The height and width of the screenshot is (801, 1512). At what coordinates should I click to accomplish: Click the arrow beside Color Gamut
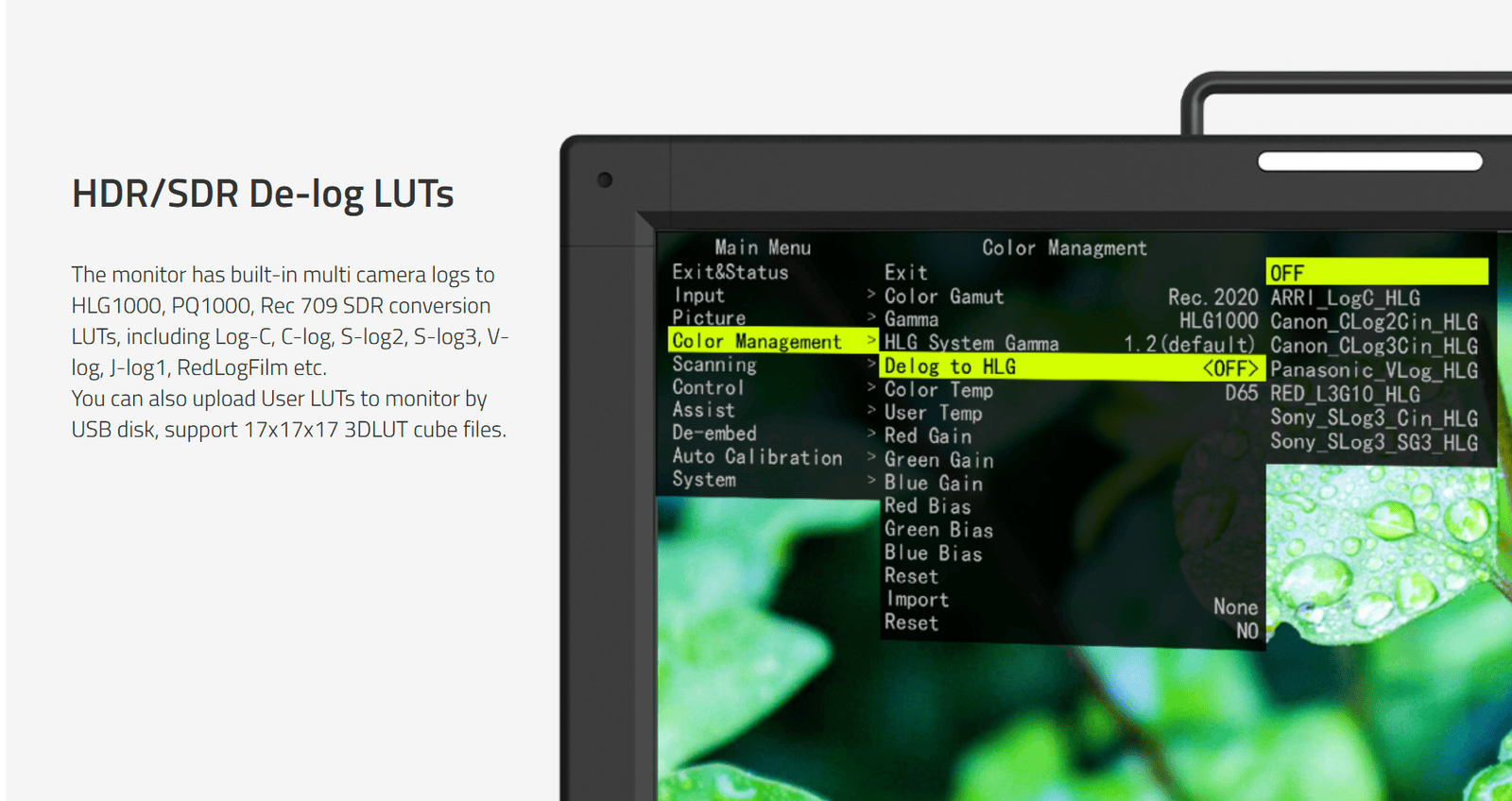point(871,295)
